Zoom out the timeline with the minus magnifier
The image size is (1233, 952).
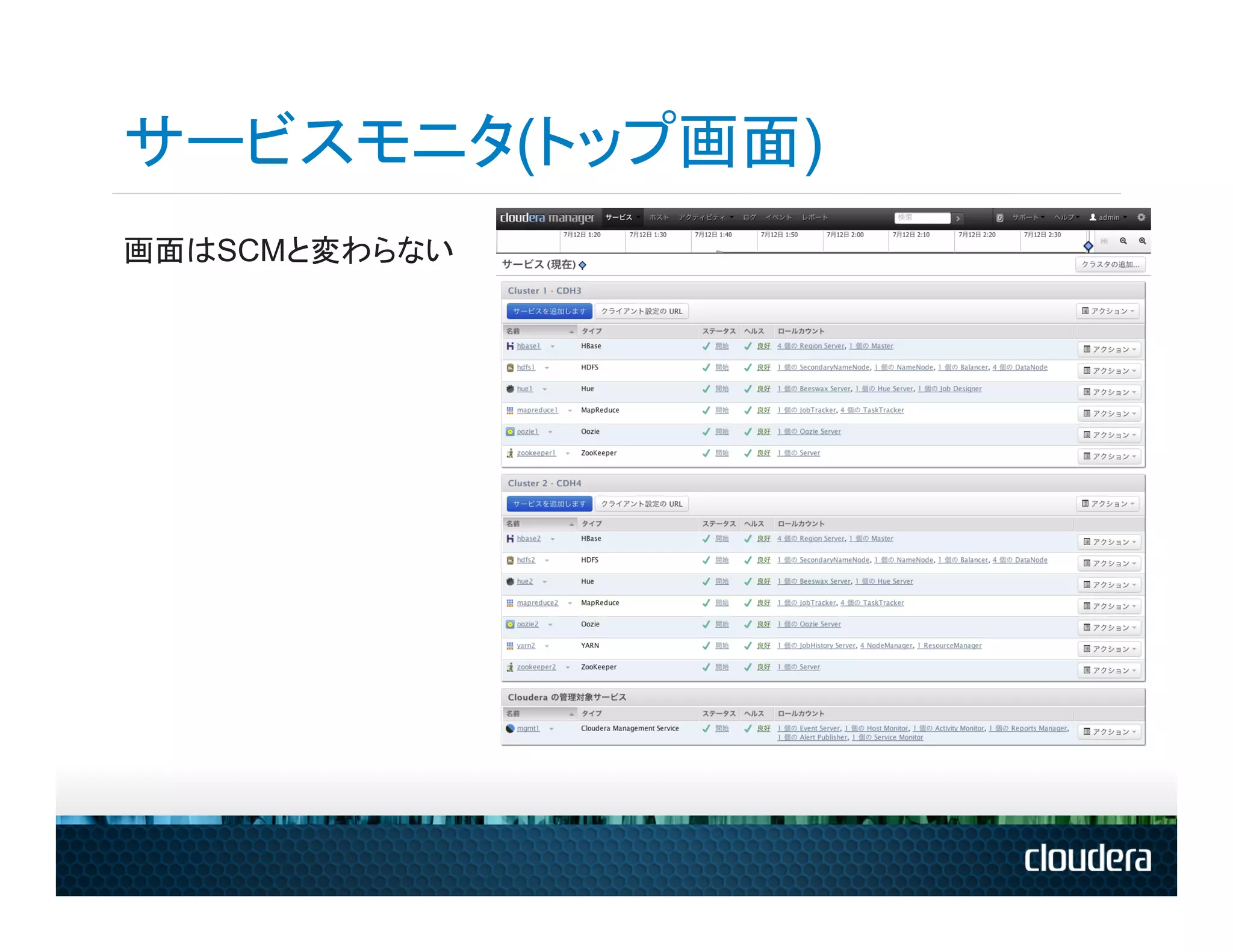(x=1123, y=241)
